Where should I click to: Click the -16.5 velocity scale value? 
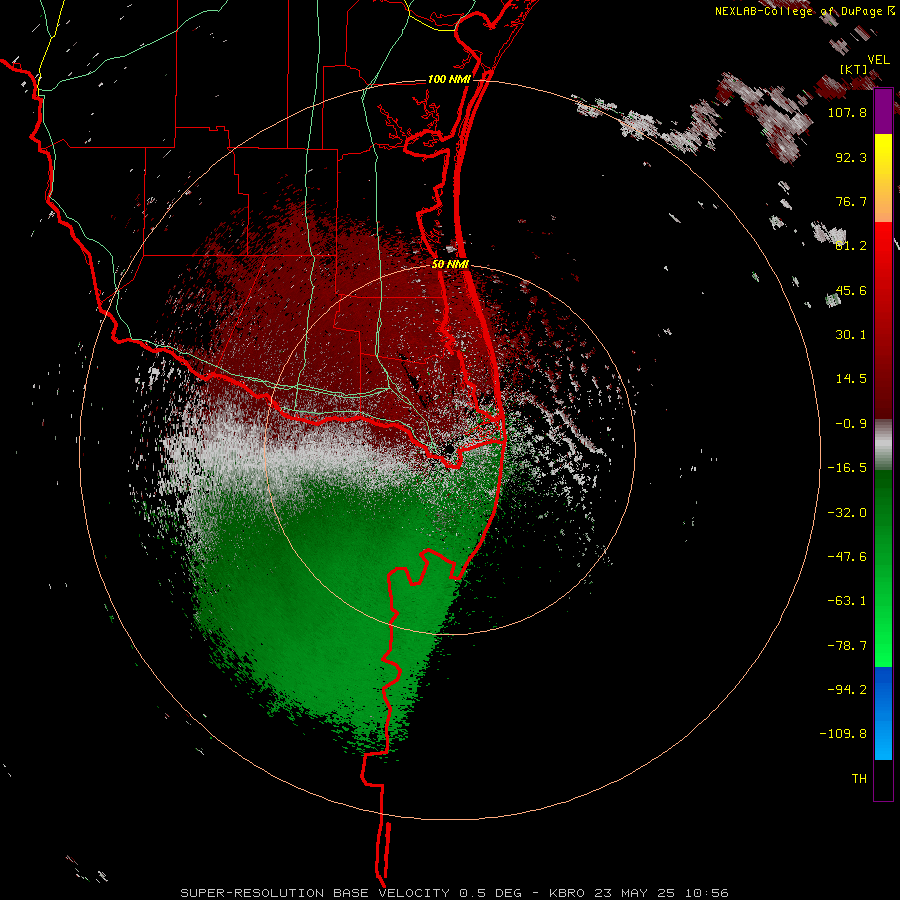click(x=847, y=468)
